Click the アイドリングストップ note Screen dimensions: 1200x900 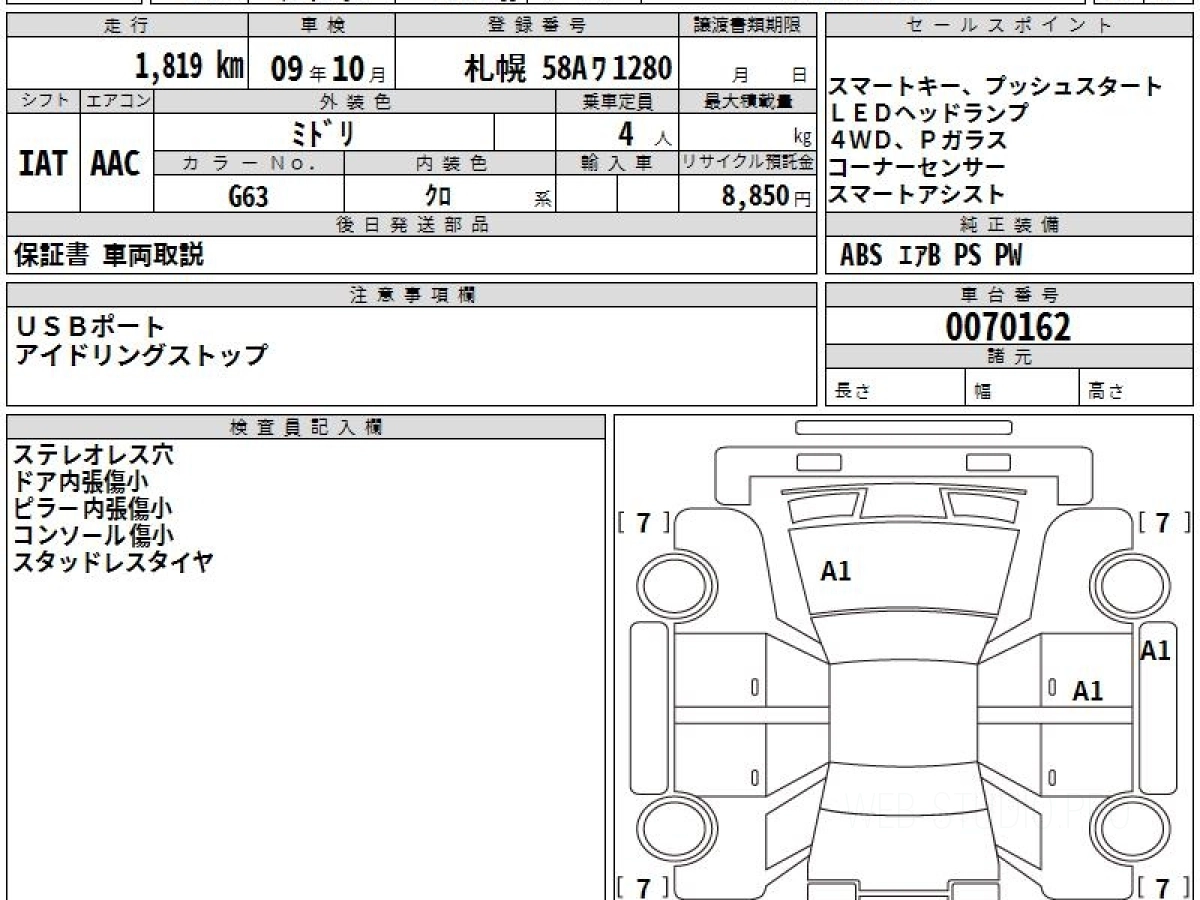[x=141, y=354]
